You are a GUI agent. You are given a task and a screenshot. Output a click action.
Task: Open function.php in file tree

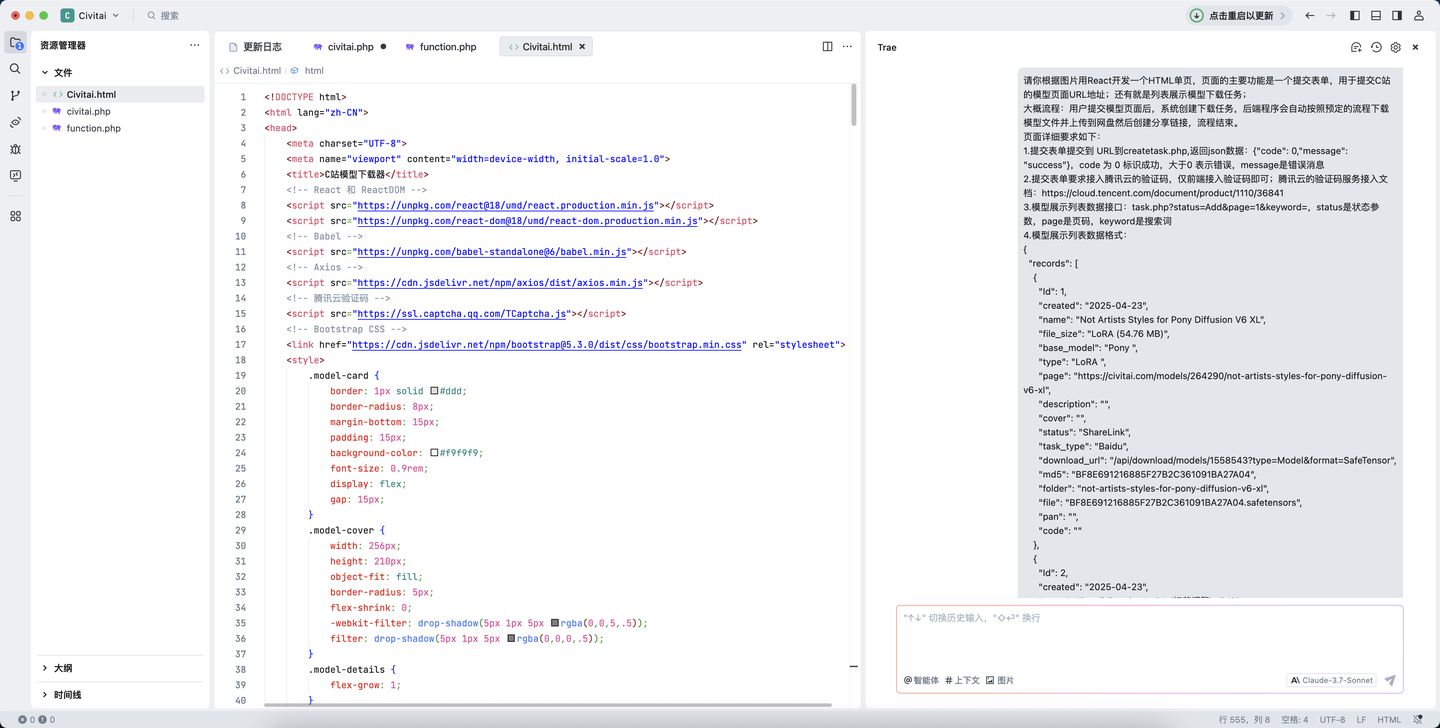(120, 128)
